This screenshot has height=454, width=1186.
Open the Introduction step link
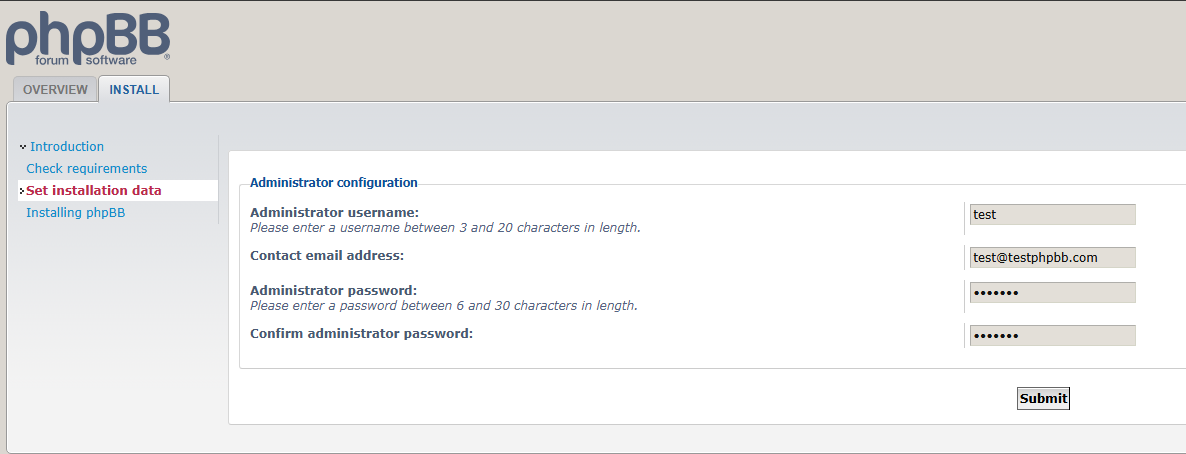67,146
